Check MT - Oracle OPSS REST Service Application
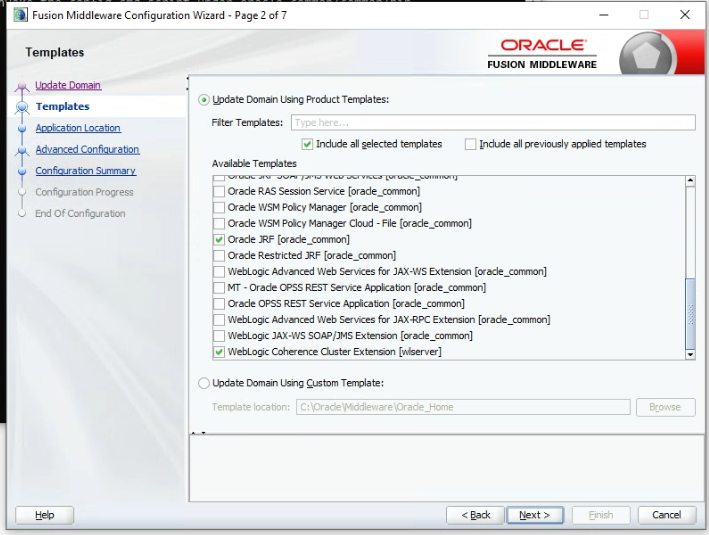 coord(219,288)
